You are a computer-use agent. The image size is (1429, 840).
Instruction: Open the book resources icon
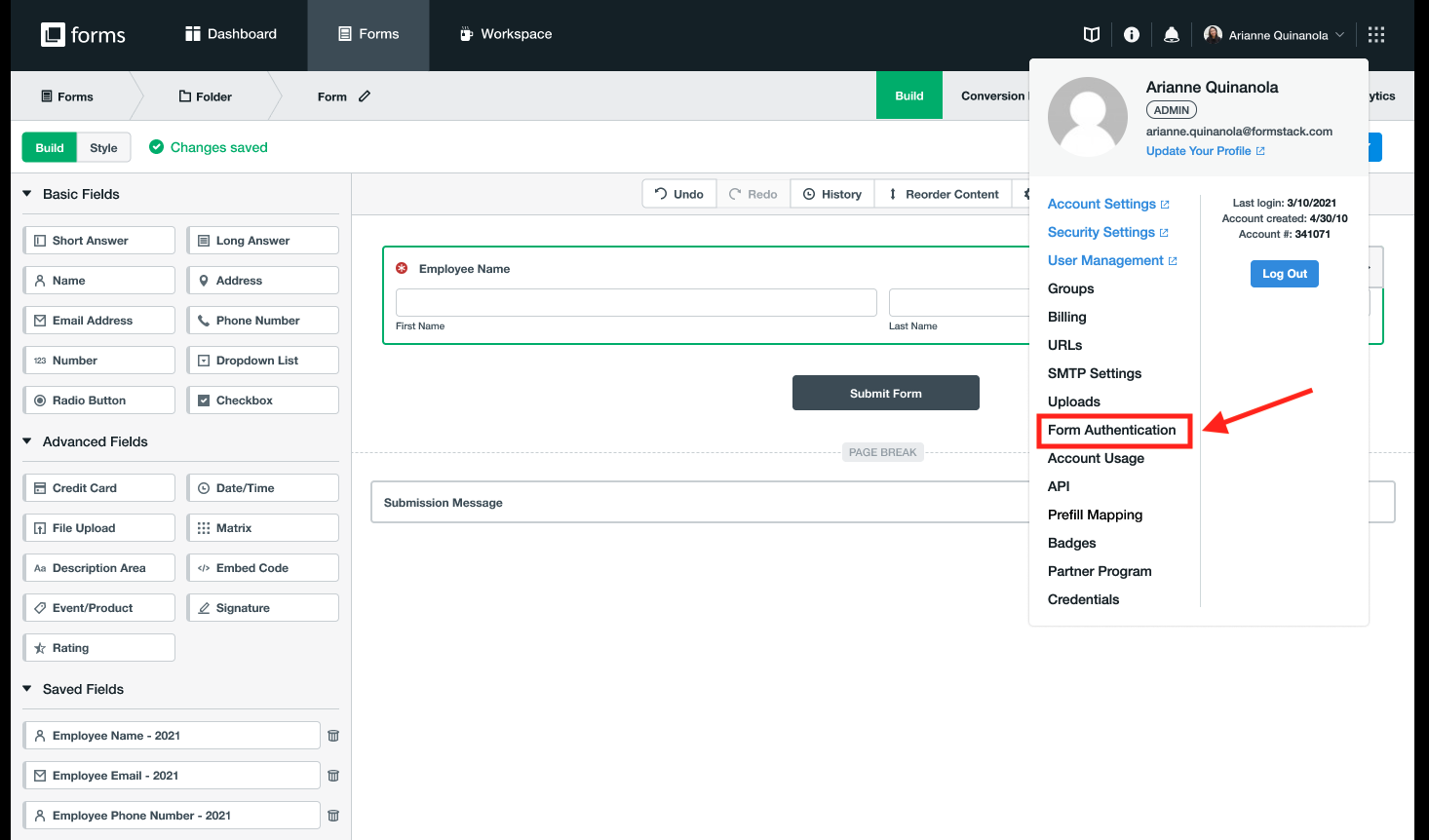(x=1092, y=35)
